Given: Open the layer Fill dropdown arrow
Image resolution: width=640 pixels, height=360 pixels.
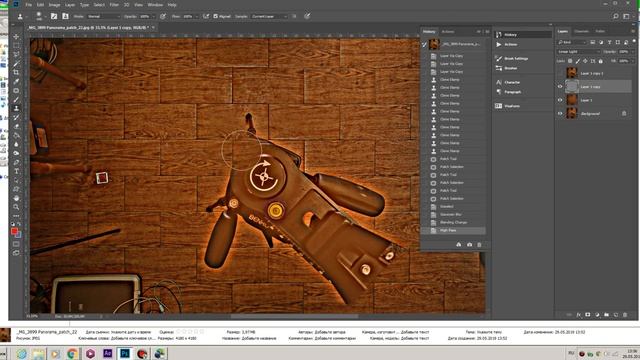Looking at the screenshot, I should point(633,61).
